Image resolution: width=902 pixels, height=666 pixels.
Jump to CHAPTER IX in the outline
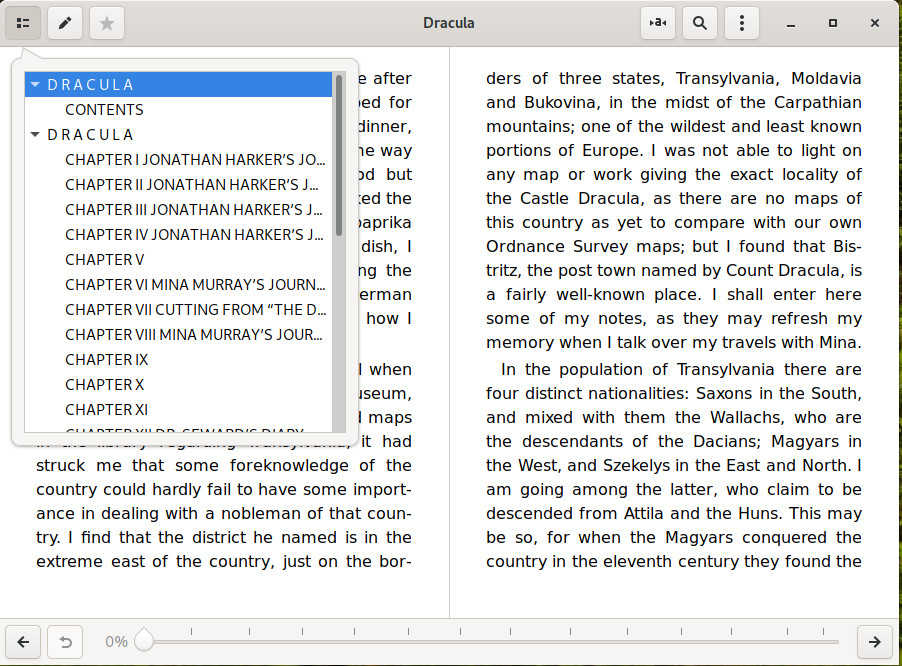click(x=106, y=359)
